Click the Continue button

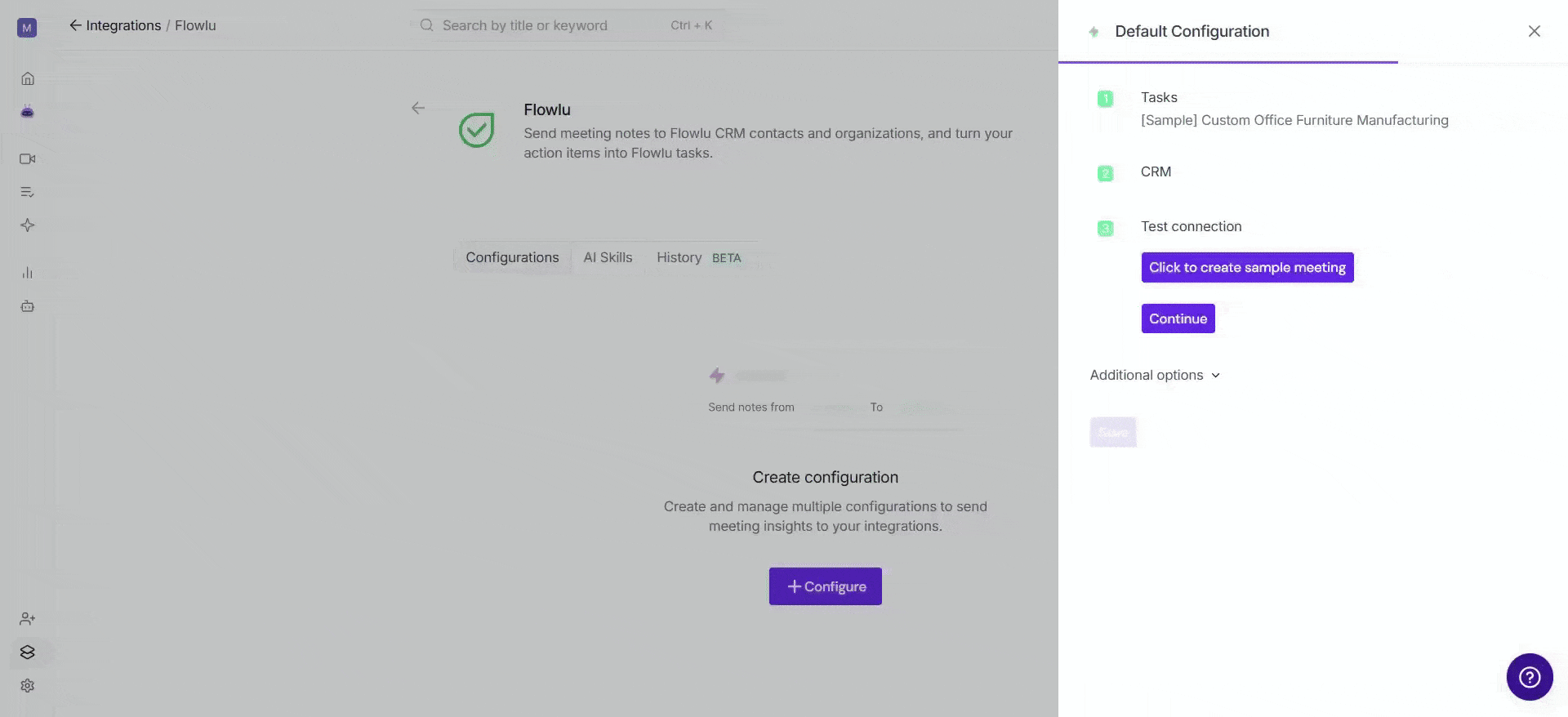click(1178, 318)
